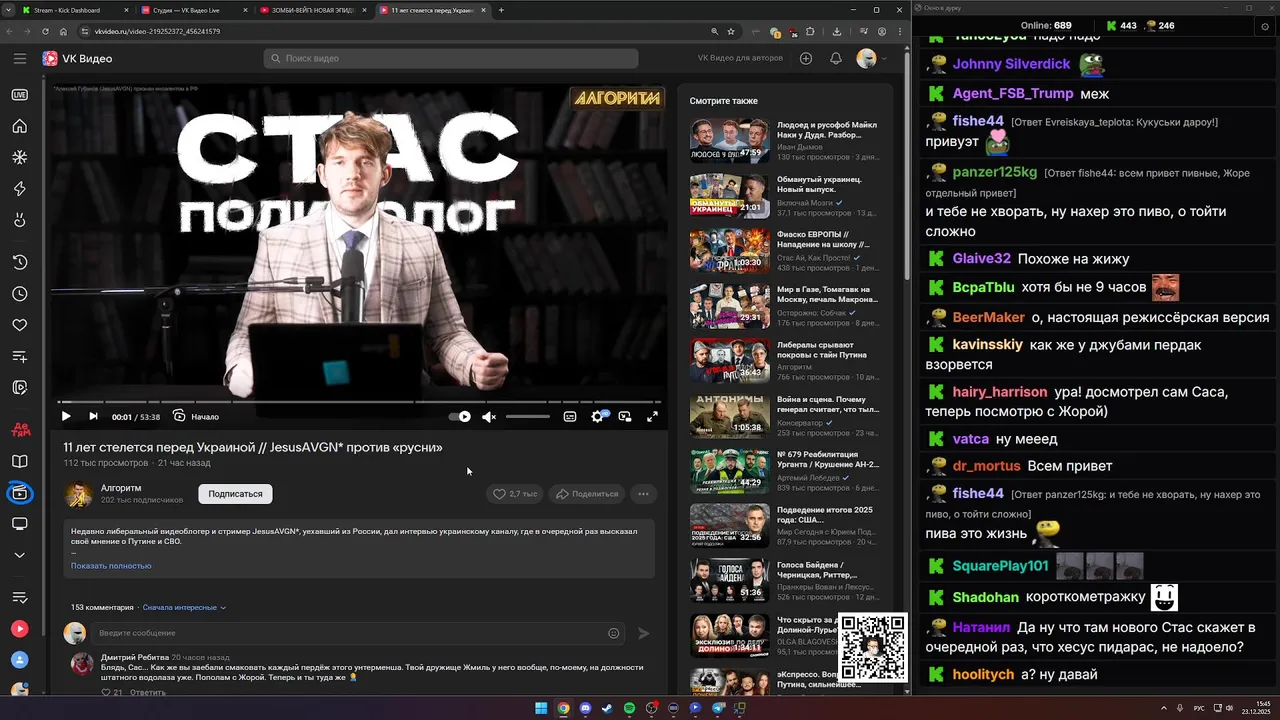This screenshot has width=1280, height=720.
Task: Open VK Видео для авторов link
Action: pos(740,58)
